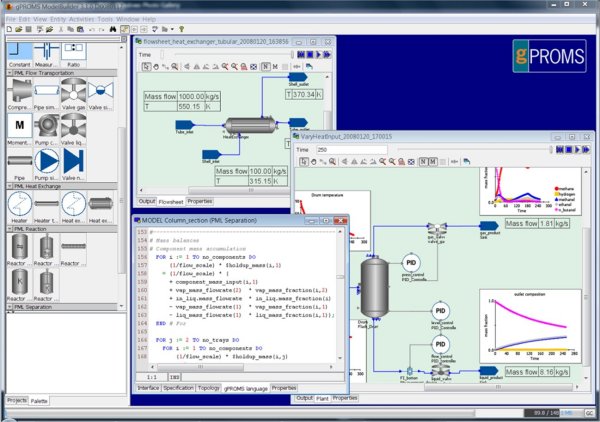The image size is (600, 422).
Task: Click stop button in VaryHeatInput time controls
Action: click(x=569, y=150)
